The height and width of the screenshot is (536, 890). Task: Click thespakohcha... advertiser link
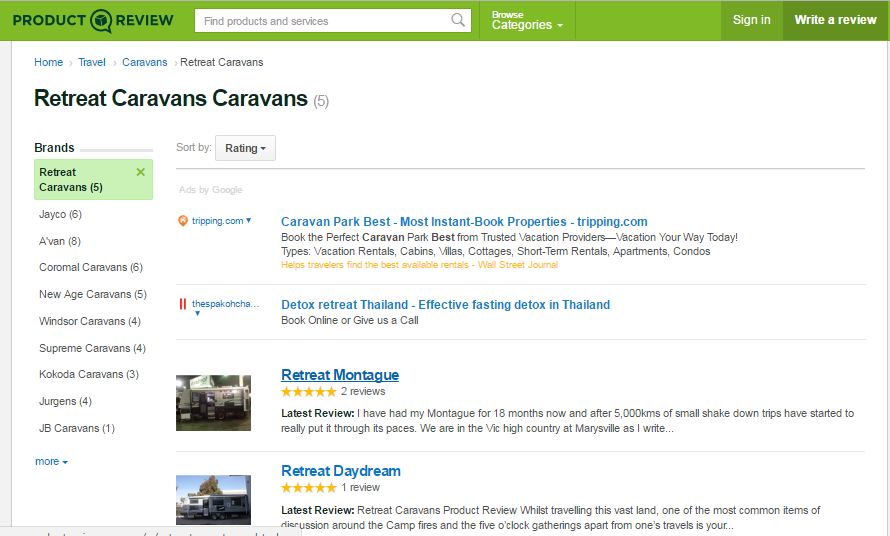225,304
